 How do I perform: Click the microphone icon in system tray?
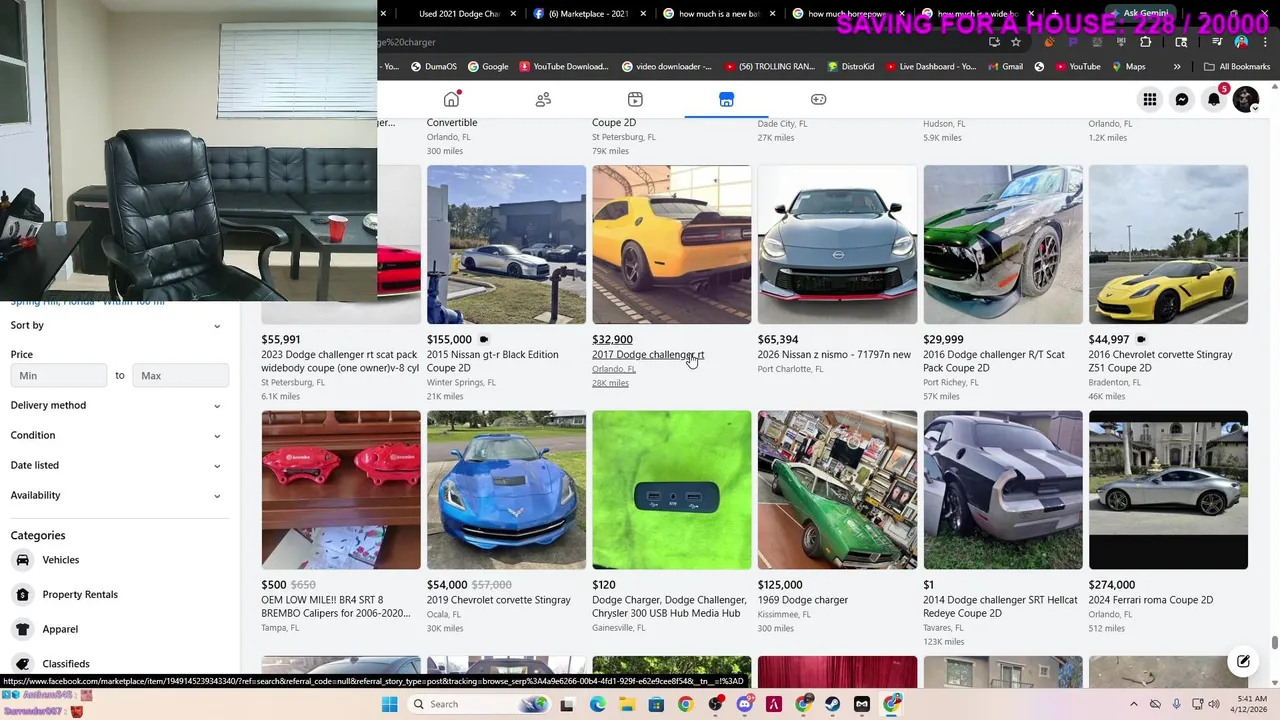(1176, 704)
